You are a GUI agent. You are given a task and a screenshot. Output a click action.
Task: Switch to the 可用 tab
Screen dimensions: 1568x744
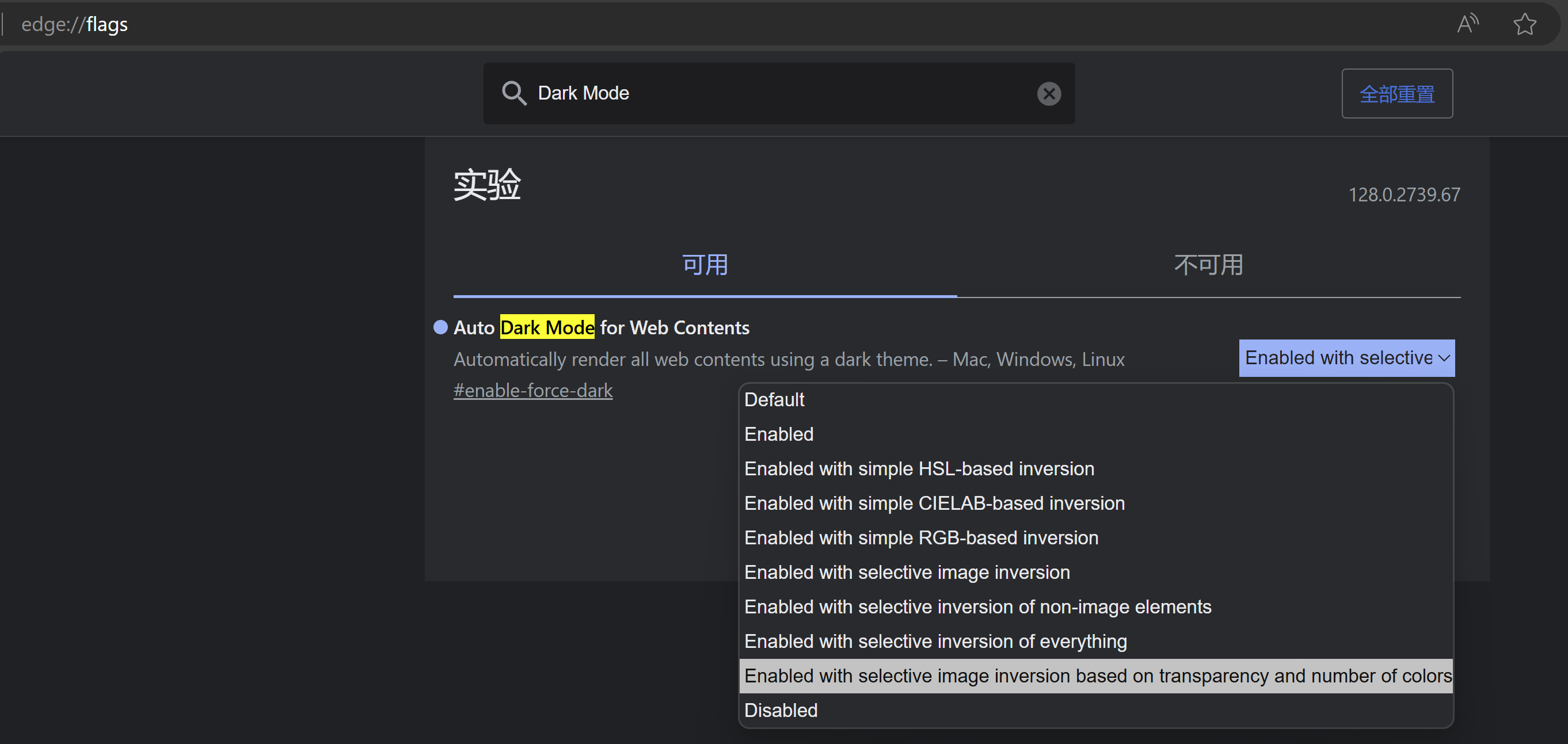(x=705, y=265)
